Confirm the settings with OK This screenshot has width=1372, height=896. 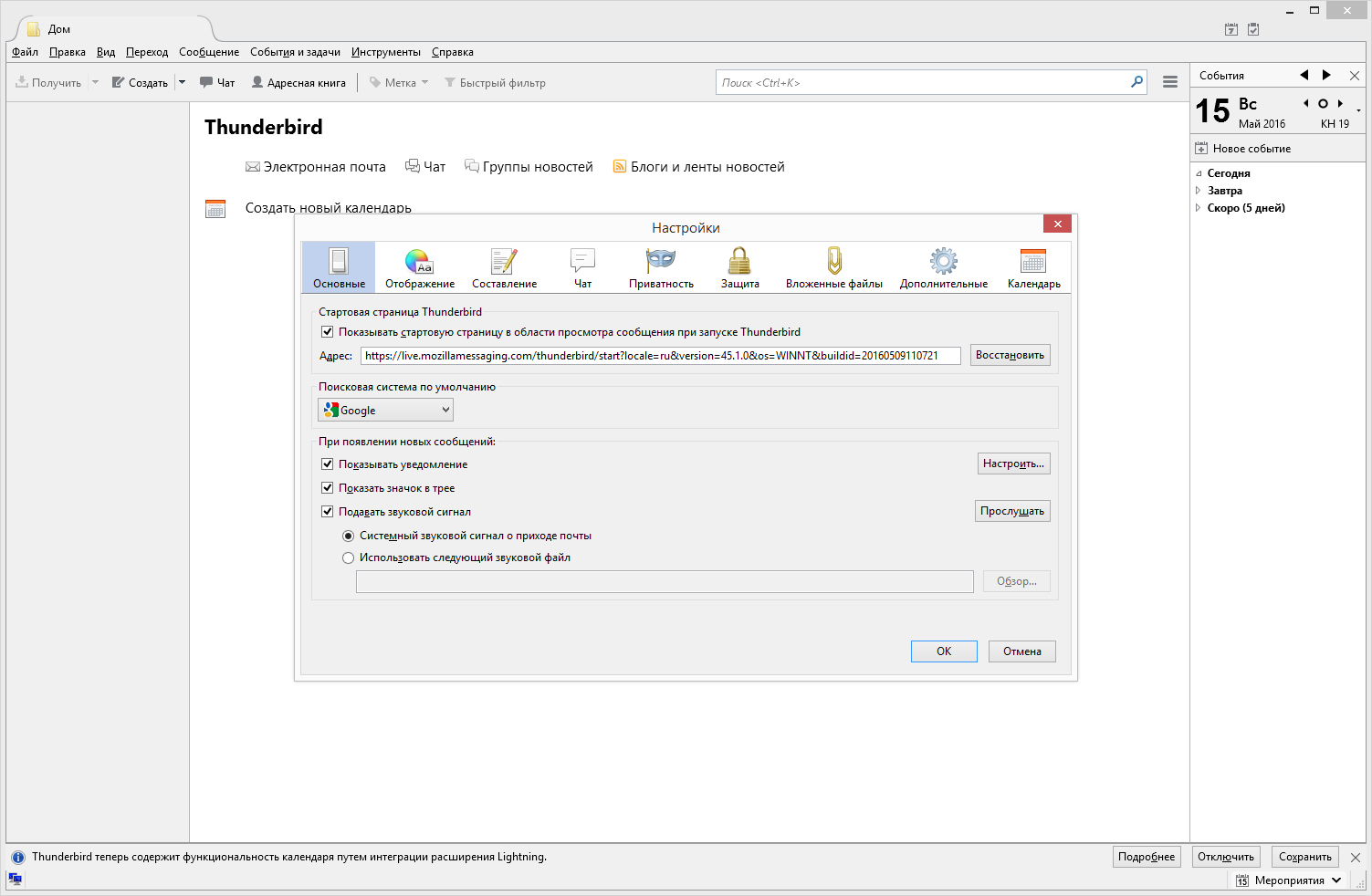[944, 651]
